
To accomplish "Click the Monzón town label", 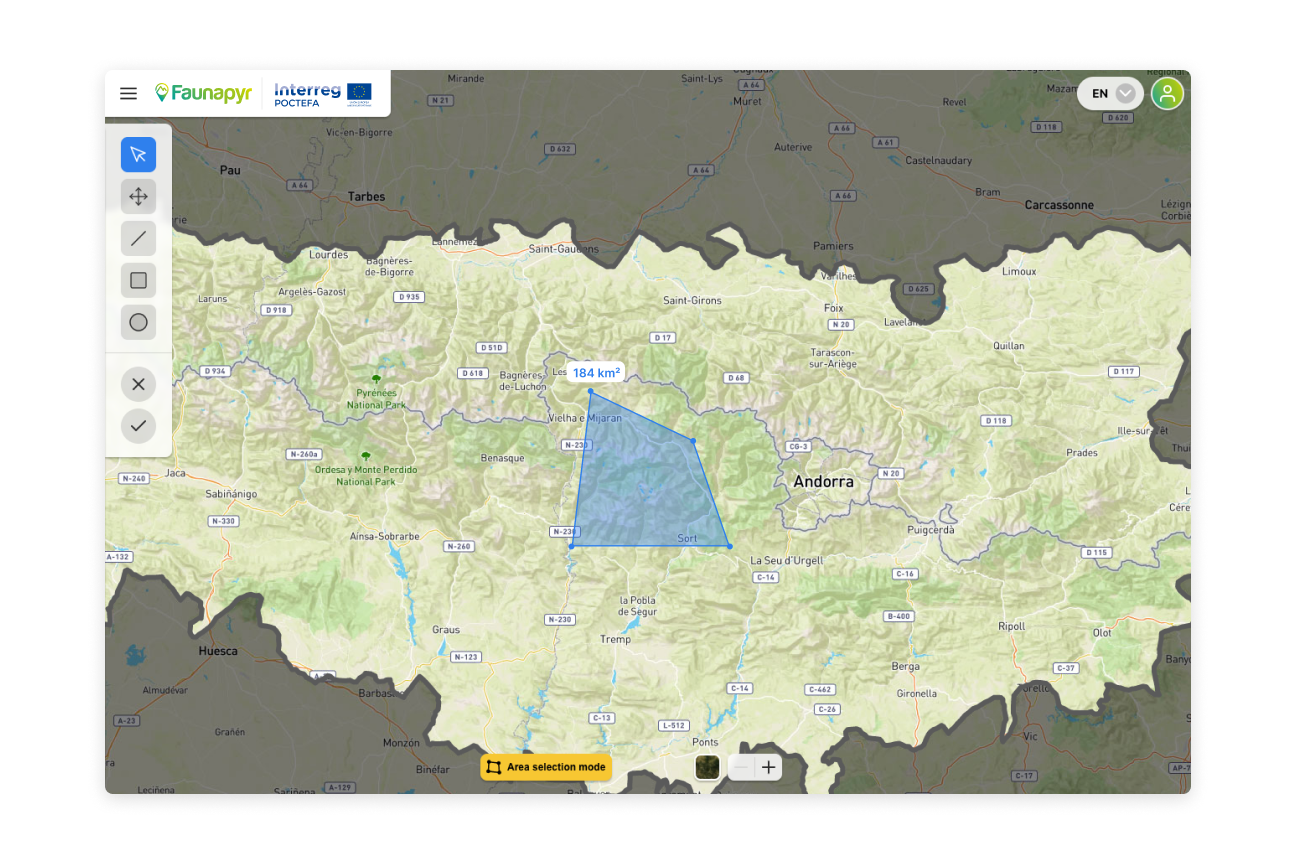I will click(x=401, y=743).
